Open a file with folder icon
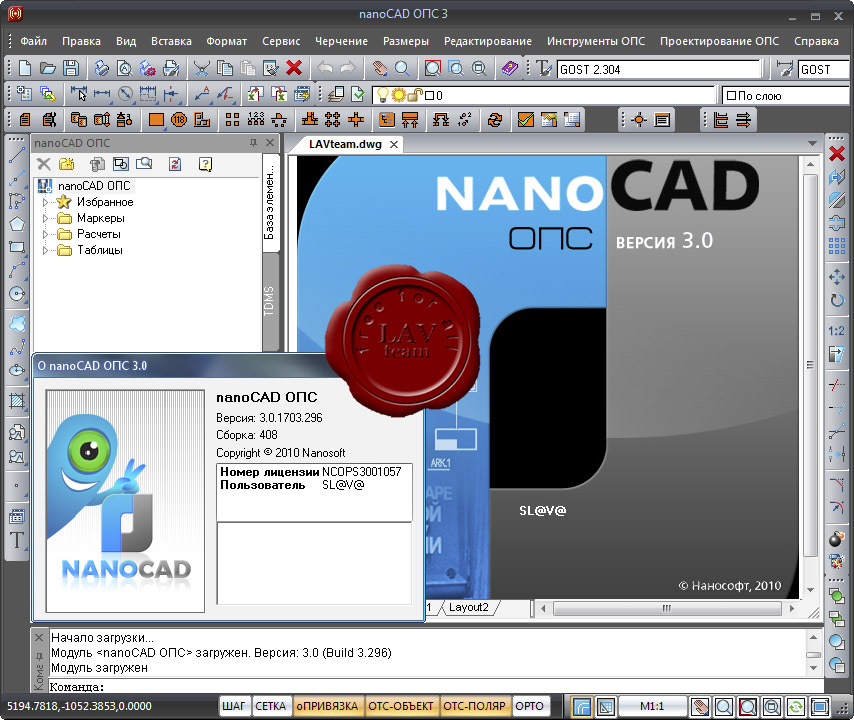This screenshot has height=720, width=854. 48,69
